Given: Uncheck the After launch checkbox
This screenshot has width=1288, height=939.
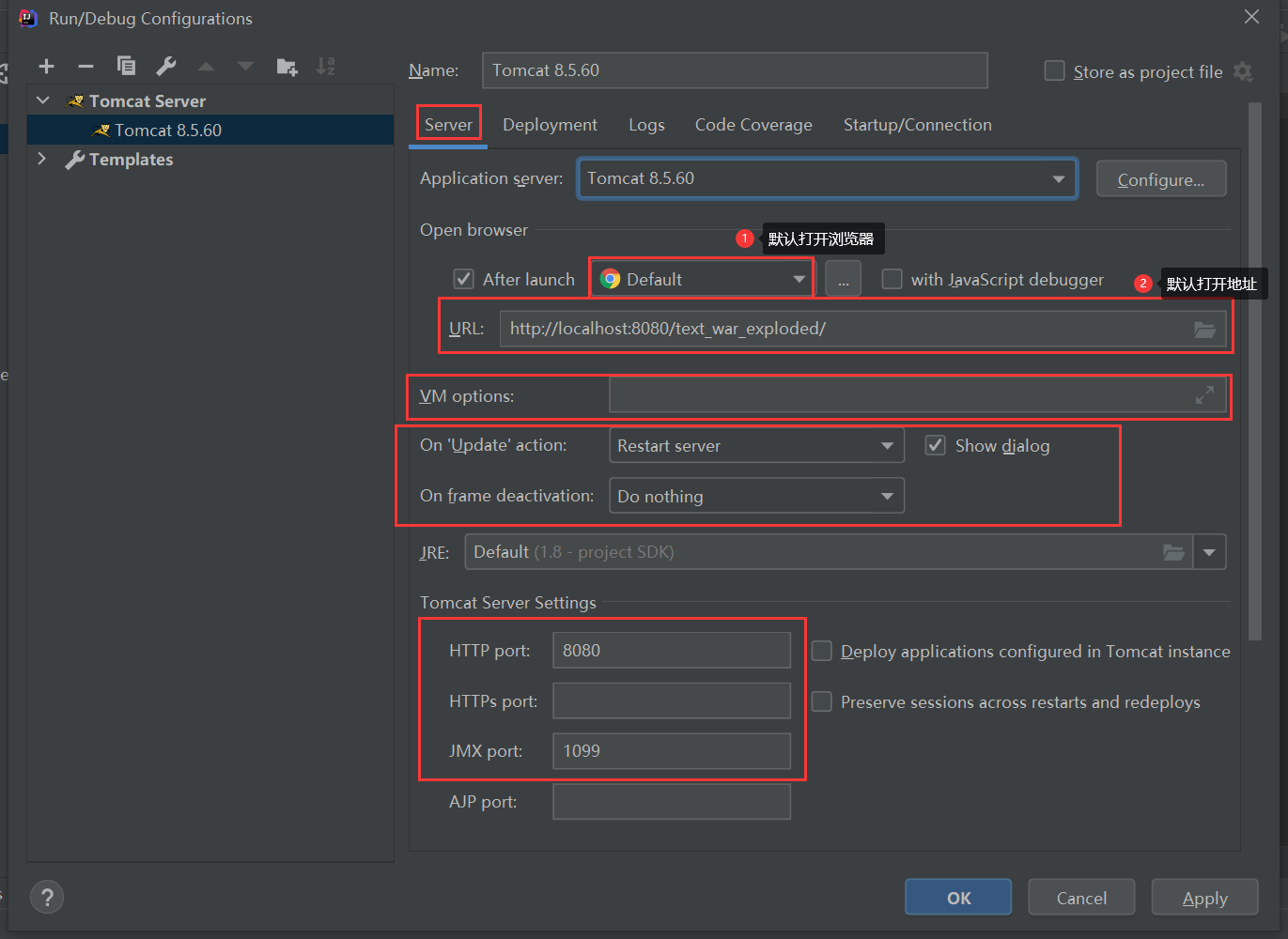Looking at the screenshot, I should tap(463, 279).
